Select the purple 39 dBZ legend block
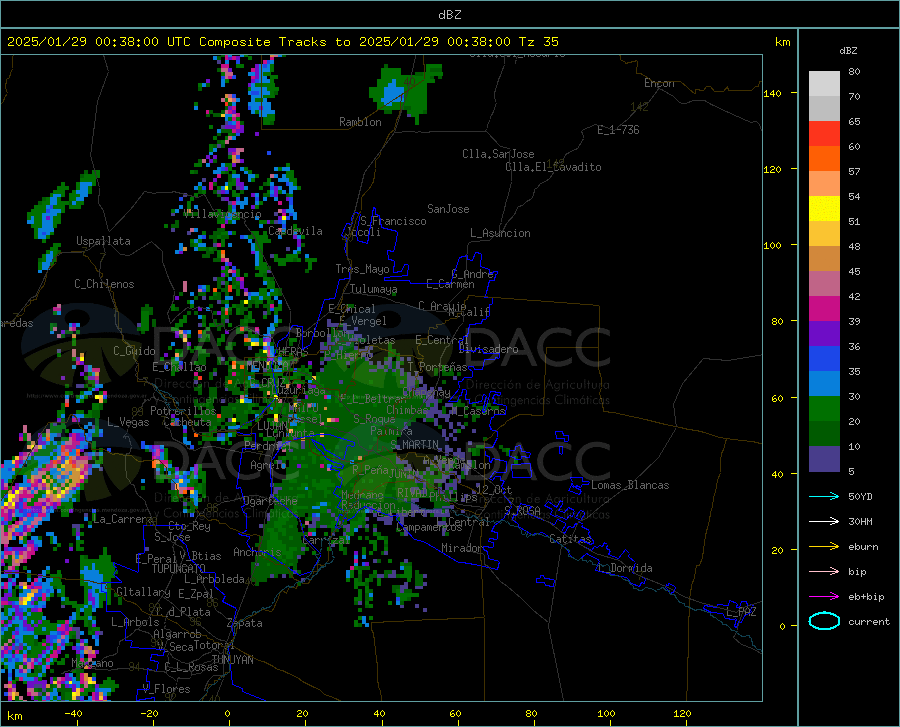The image size is (900, 727). [824, 334]
